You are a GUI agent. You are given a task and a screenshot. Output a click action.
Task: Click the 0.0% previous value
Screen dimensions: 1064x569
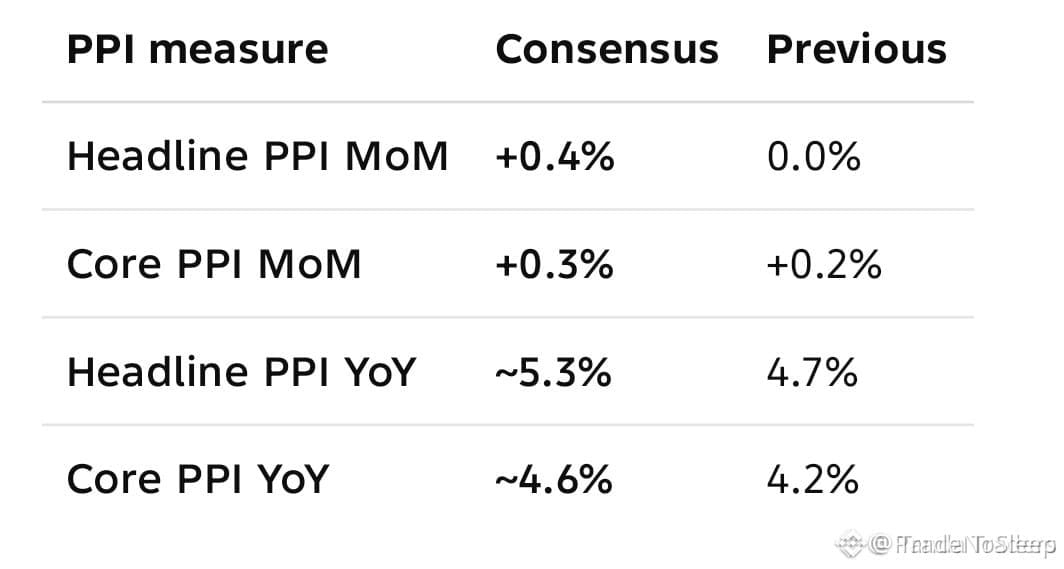(x=814, y=157)
